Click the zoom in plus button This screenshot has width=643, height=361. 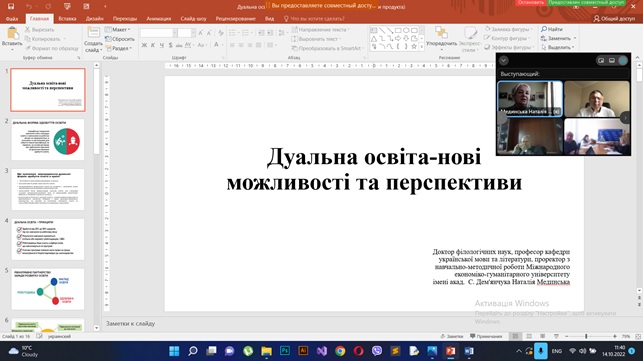click(614, 336)
